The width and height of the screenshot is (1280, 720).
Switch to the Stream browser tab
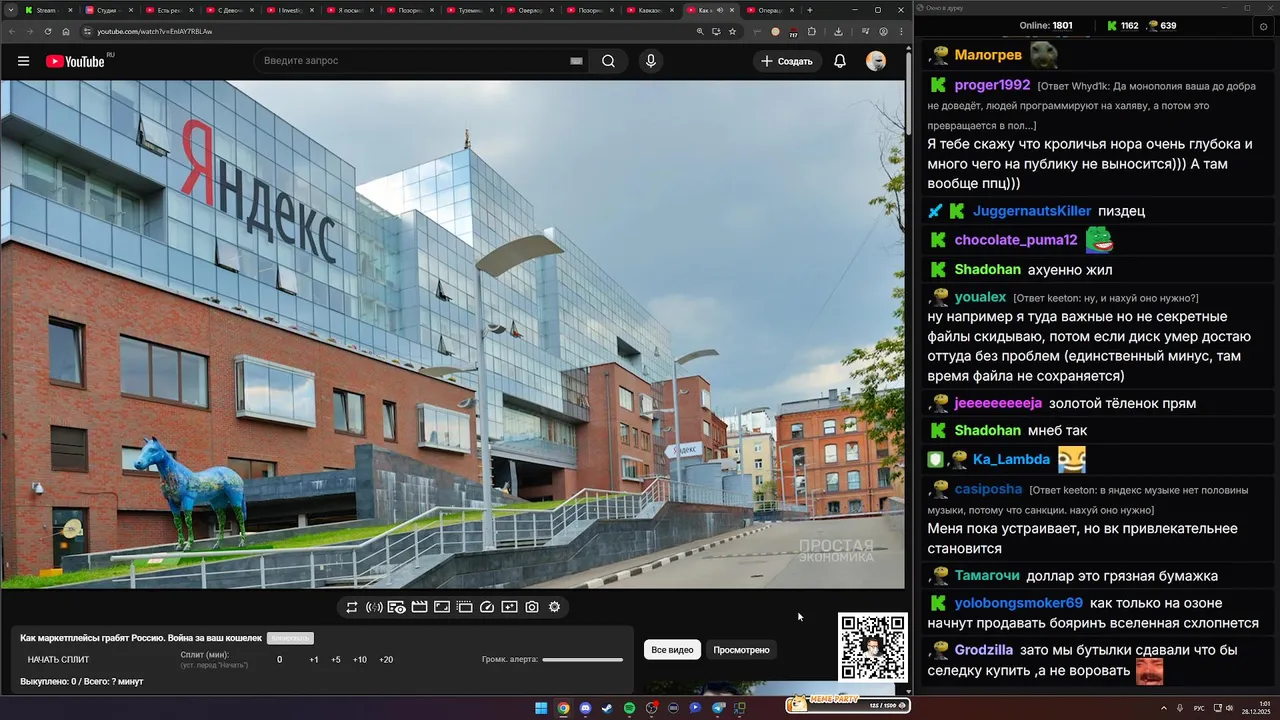[47, 10]
